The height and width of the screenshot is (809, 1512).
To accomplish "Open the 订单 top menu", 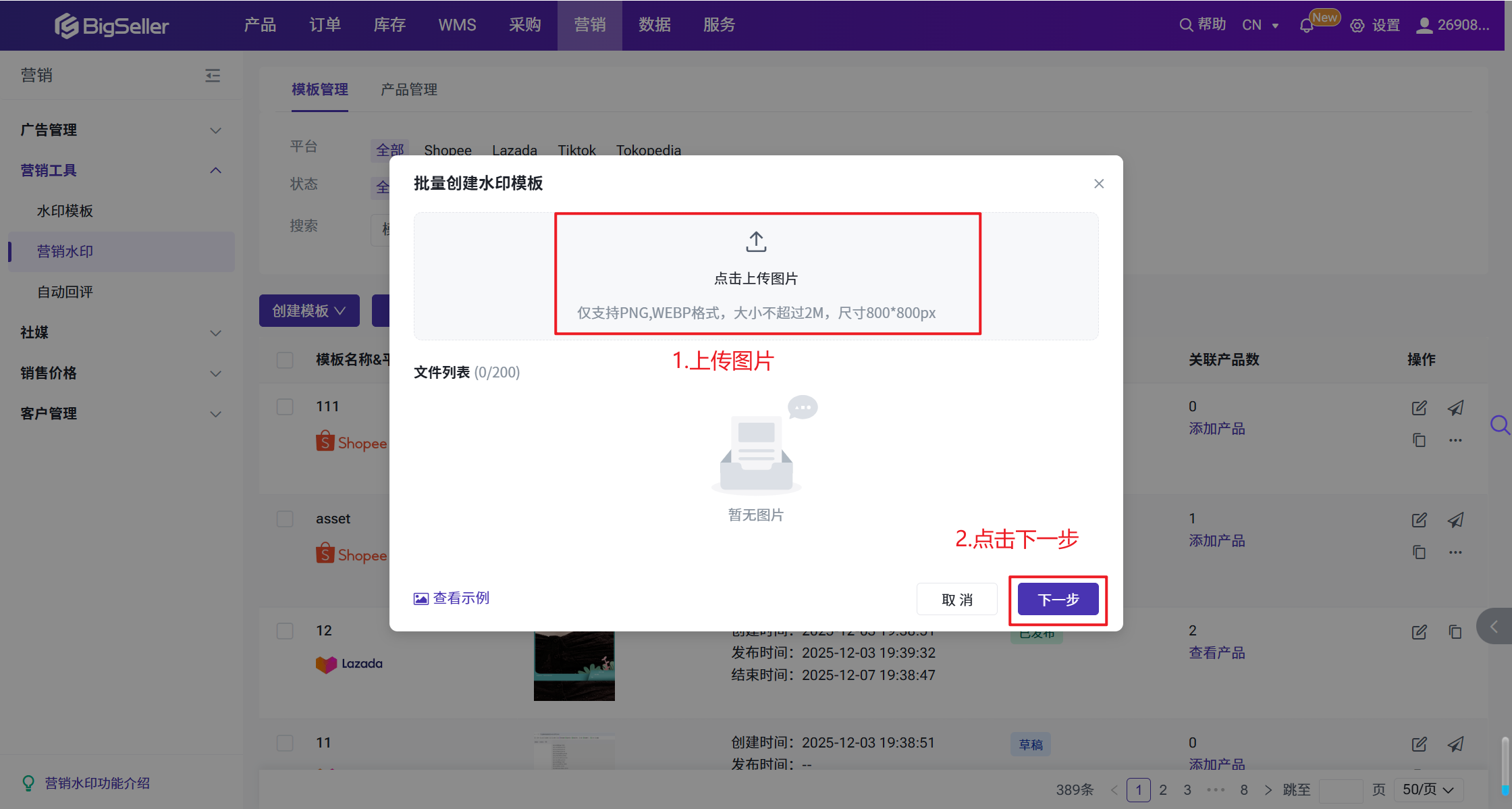I will [325, 25].
